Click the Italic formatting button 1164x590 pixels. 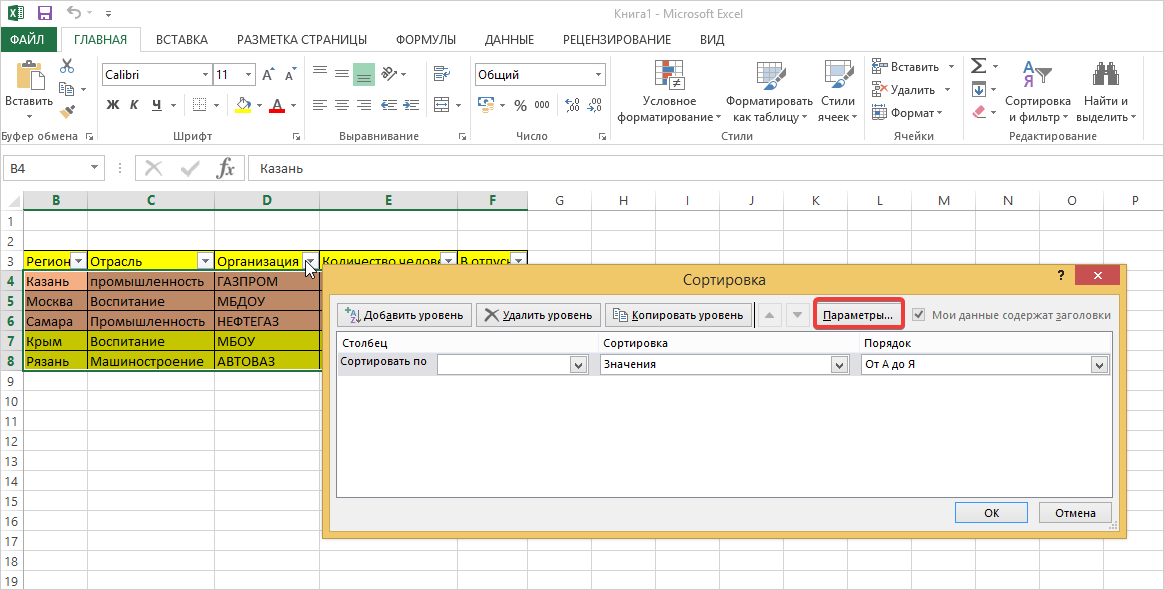tap(135, 105)
